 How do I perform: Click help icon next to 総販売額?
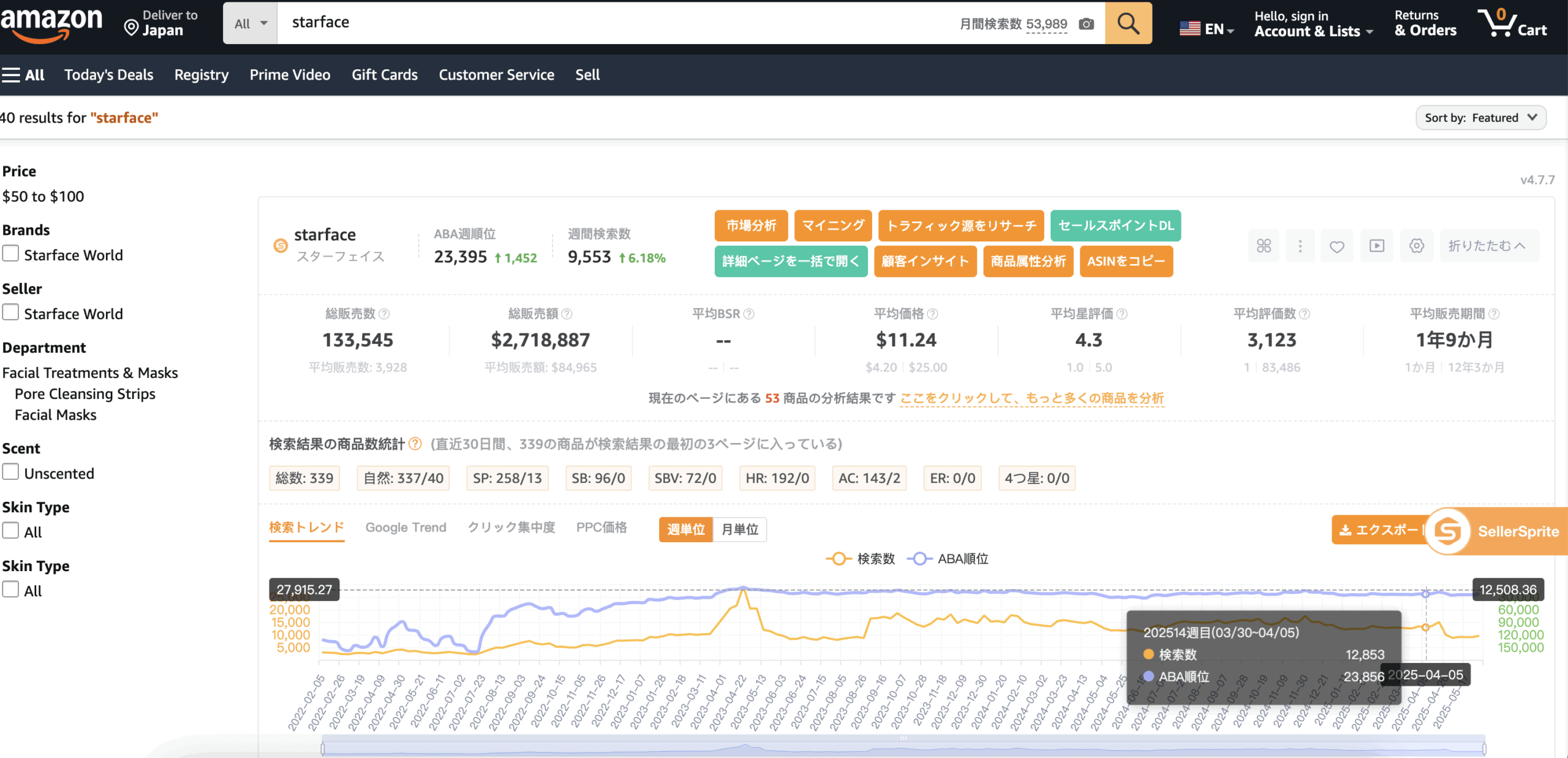(x=567, y=314)
